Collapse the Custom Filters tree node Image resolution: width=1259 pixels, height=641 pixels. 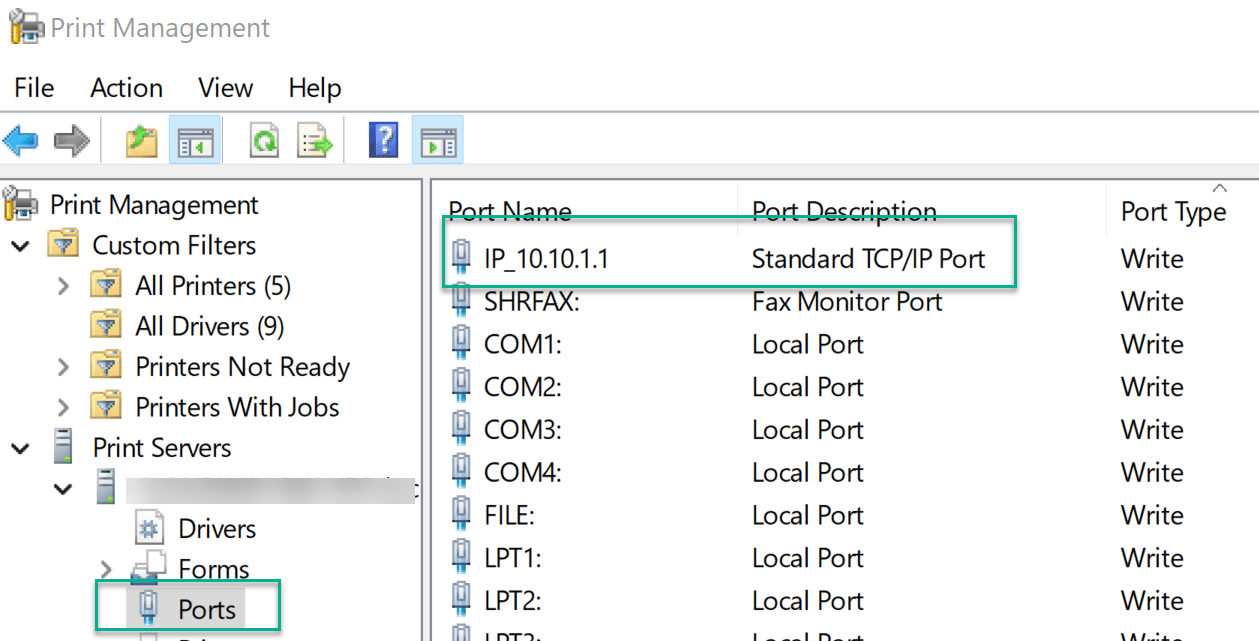click(20, 245)
